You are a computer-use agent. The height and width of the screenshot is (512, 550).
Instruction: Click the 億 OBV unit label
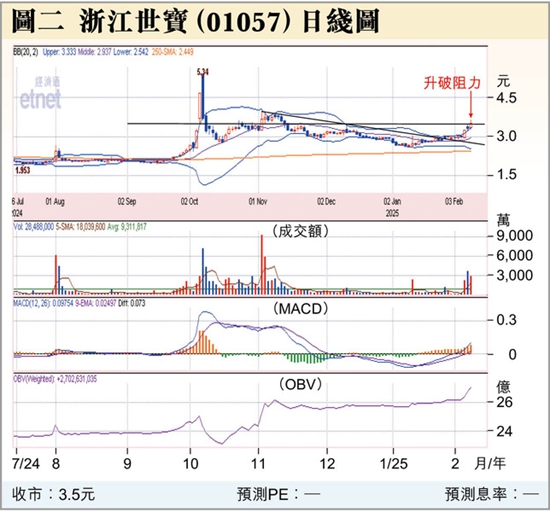click(x=503, y=387)
